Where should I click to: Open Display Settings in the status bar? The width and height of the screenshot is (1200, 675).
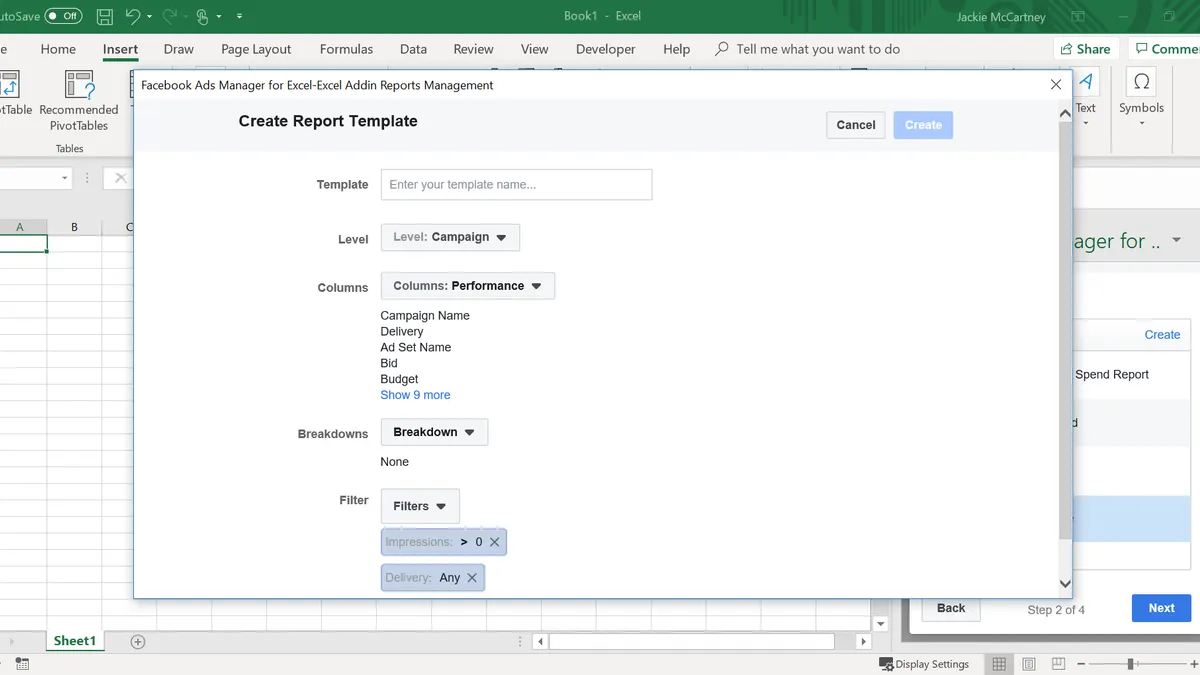point(924,664)
